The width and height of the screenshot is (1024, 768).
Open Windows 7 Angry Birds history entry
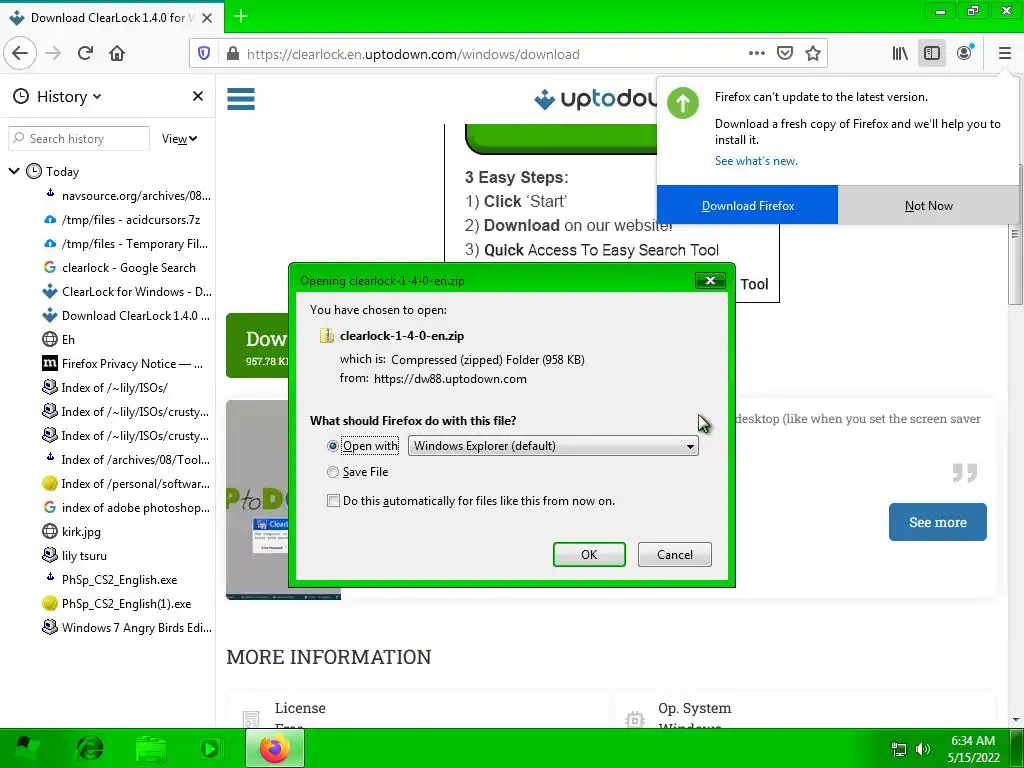pos(127,628)
